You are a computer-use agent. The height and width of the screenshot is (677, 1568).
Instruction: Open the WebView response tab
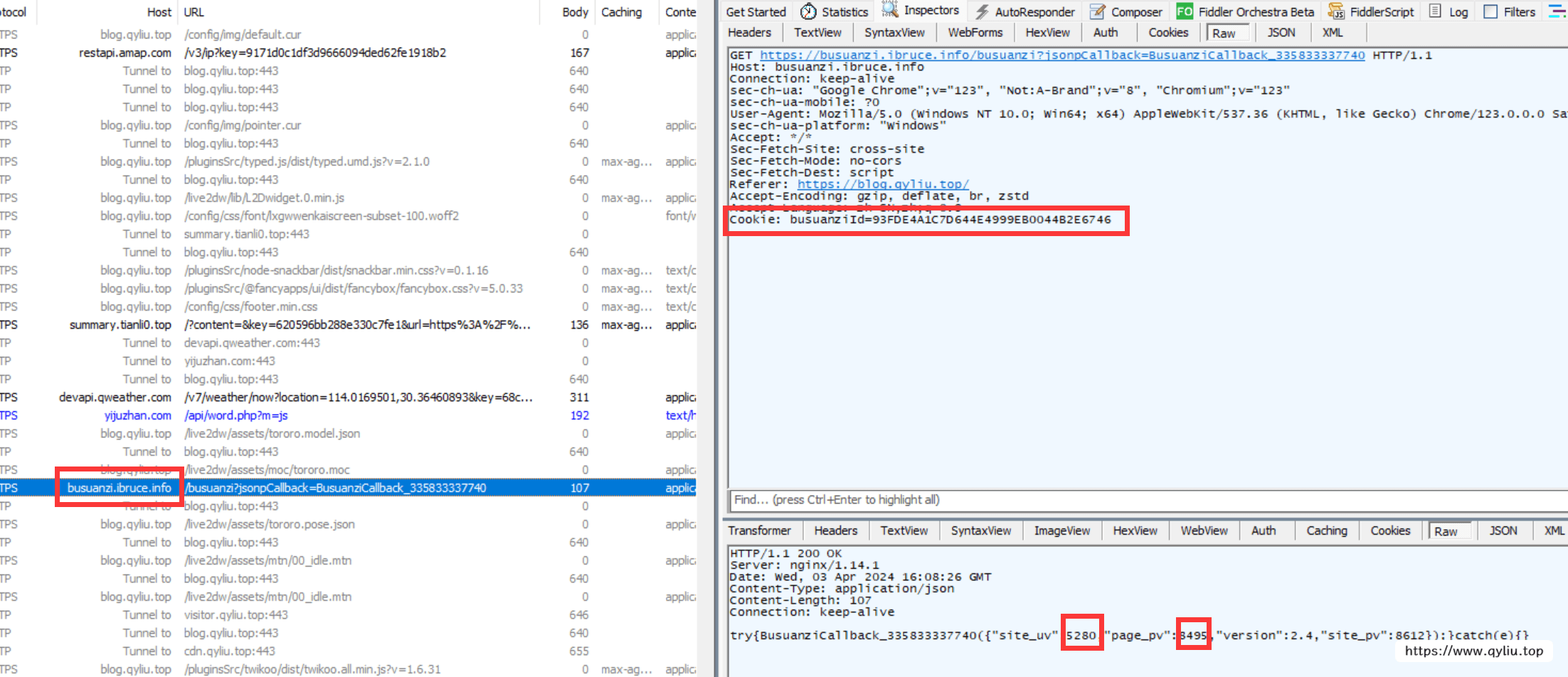1204,531
